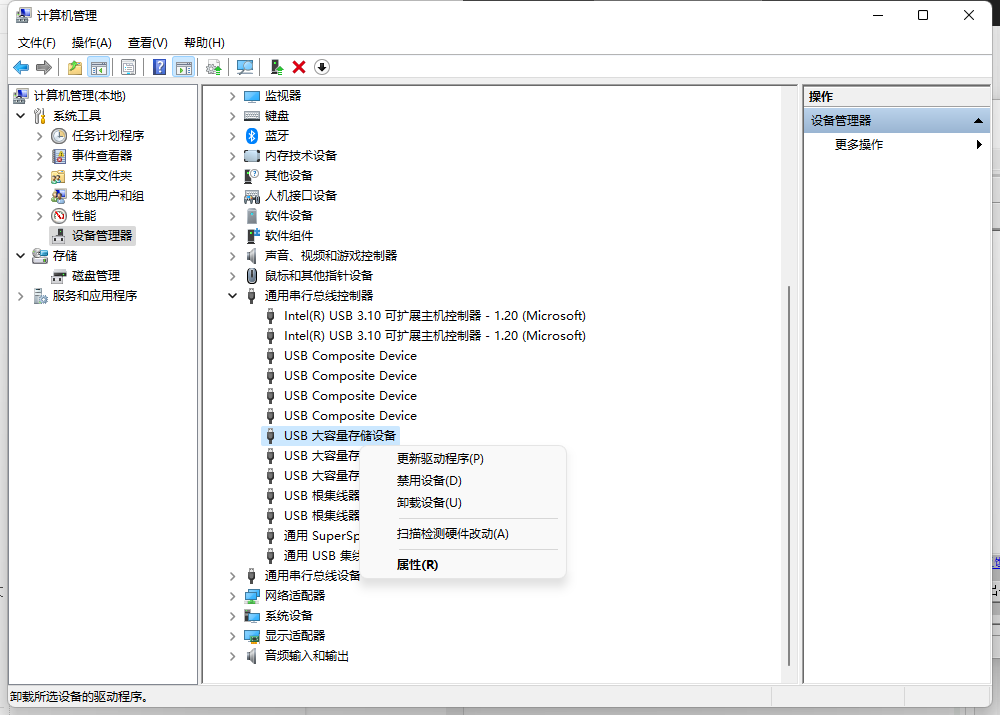The image size is (1000, 715).
Task: Click the red X uninstall device icon
Action: click(299, 67)
